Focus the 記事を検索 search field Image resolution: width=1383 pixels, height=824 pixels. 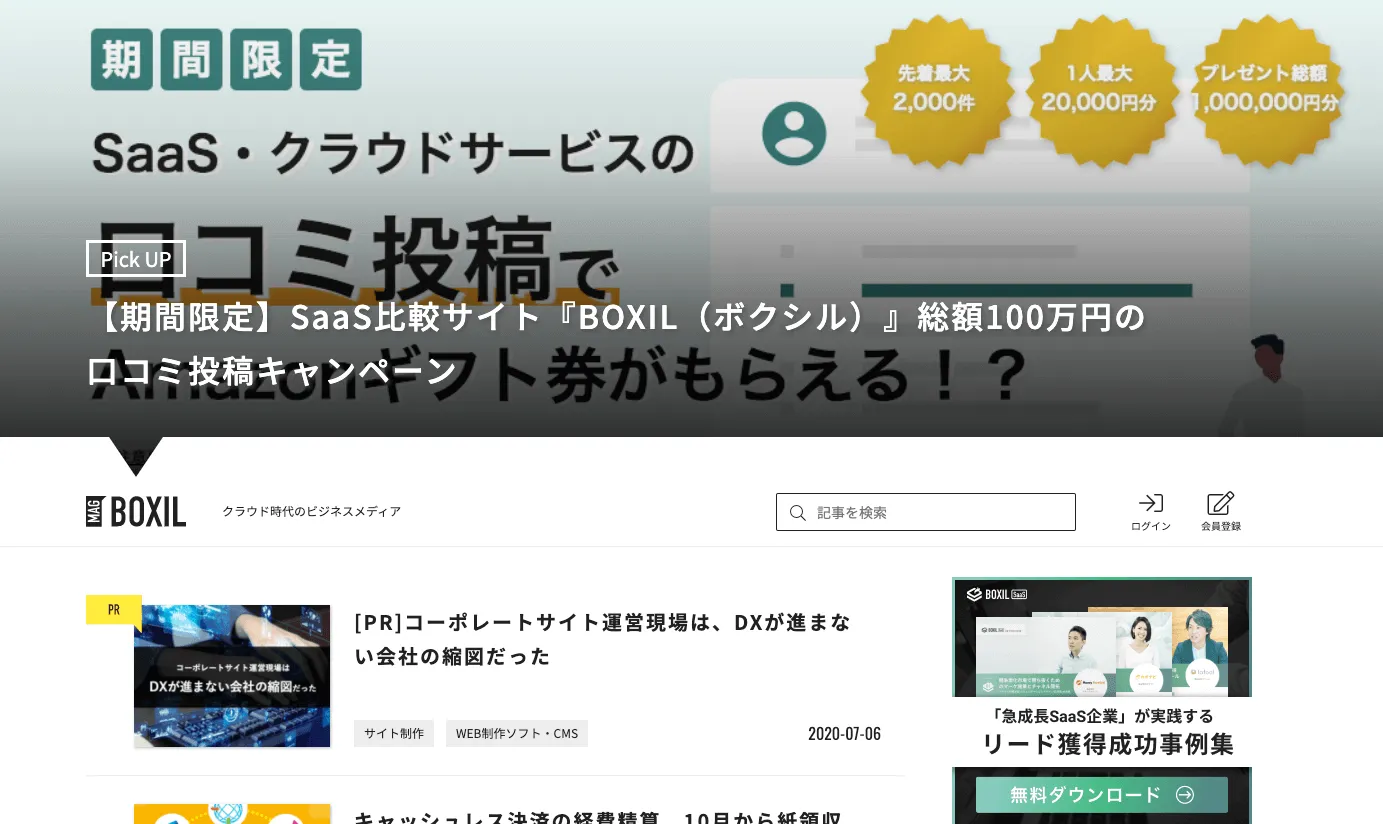click(926, 512)
